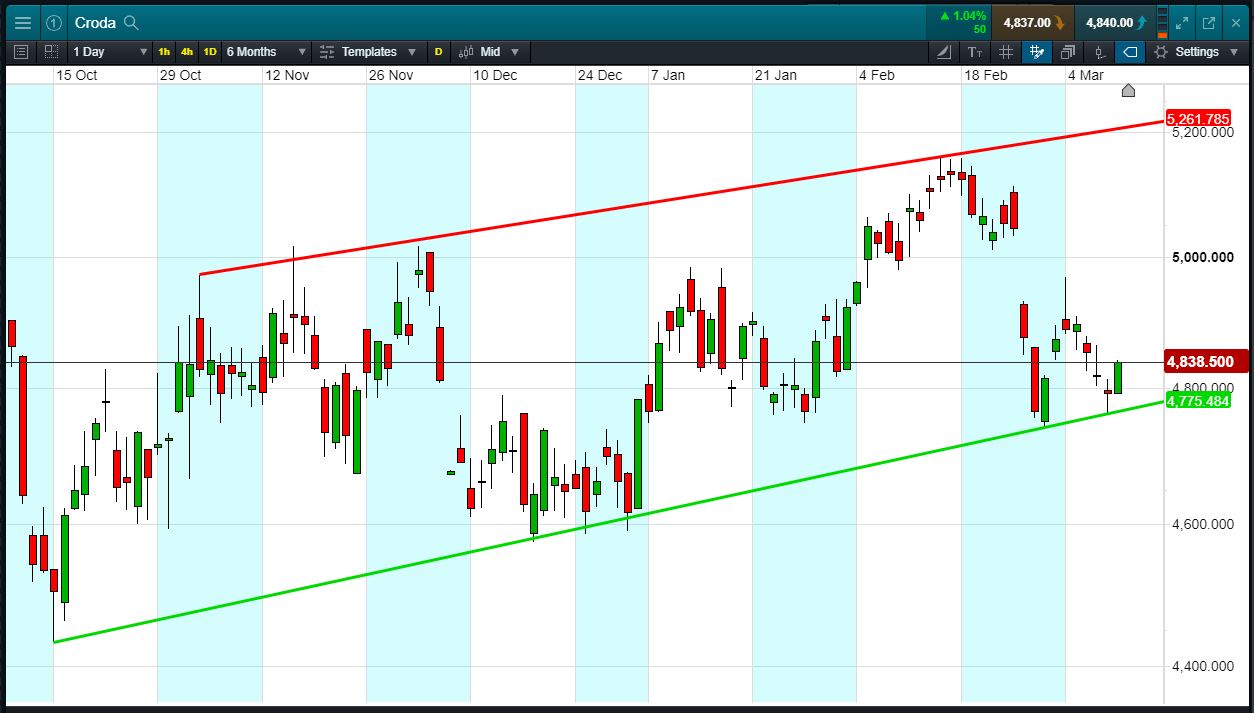Click the circled number 1 link-group icon

(x=54, y=22)
